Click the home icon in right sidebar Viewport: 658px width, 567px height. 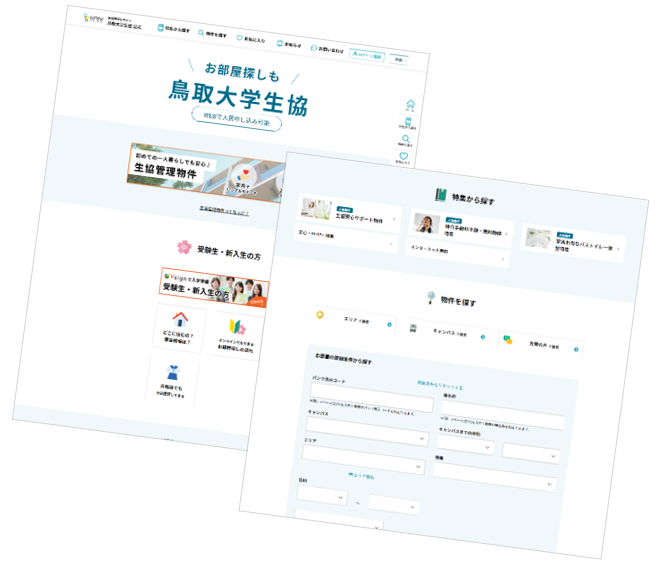pos(410,106)
